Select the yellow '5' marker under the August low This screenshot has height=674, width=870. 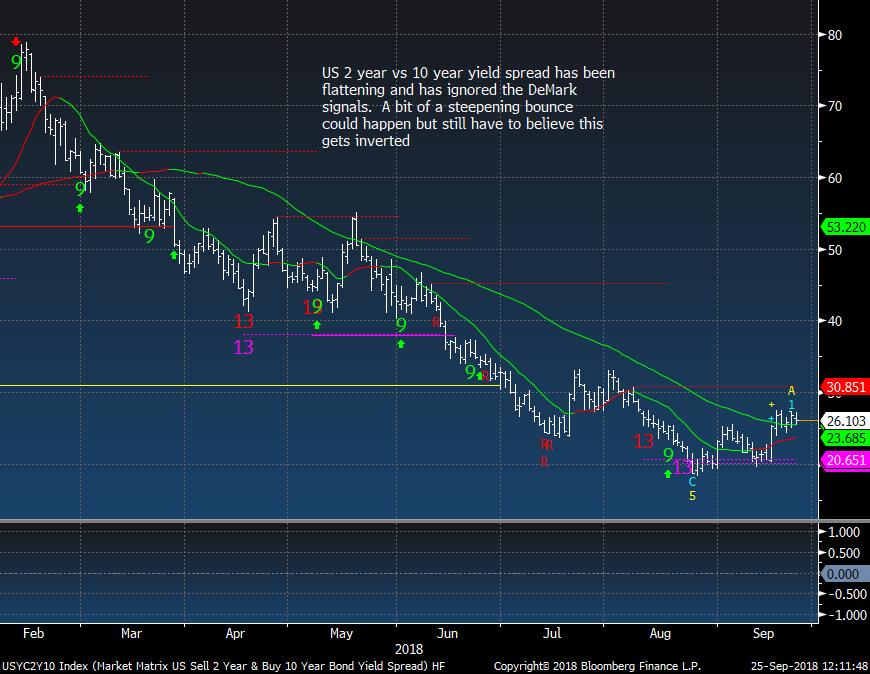coord(692,496)
